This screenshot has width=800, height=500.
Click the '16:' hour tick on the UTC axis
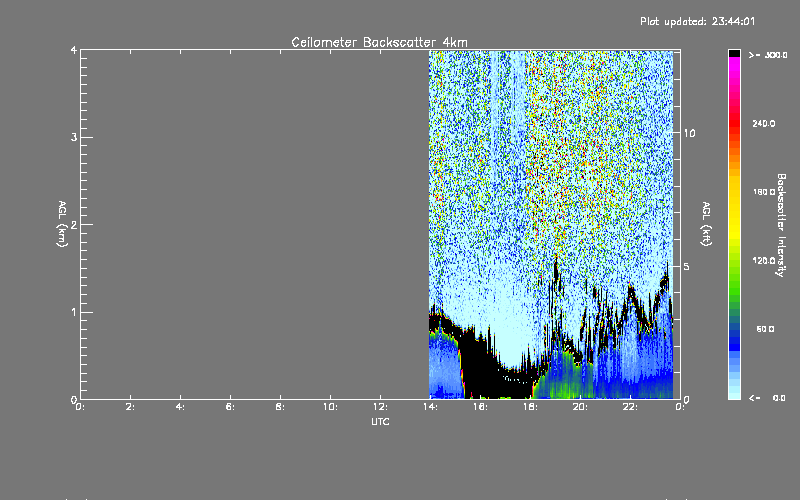[x=480, y=407]
